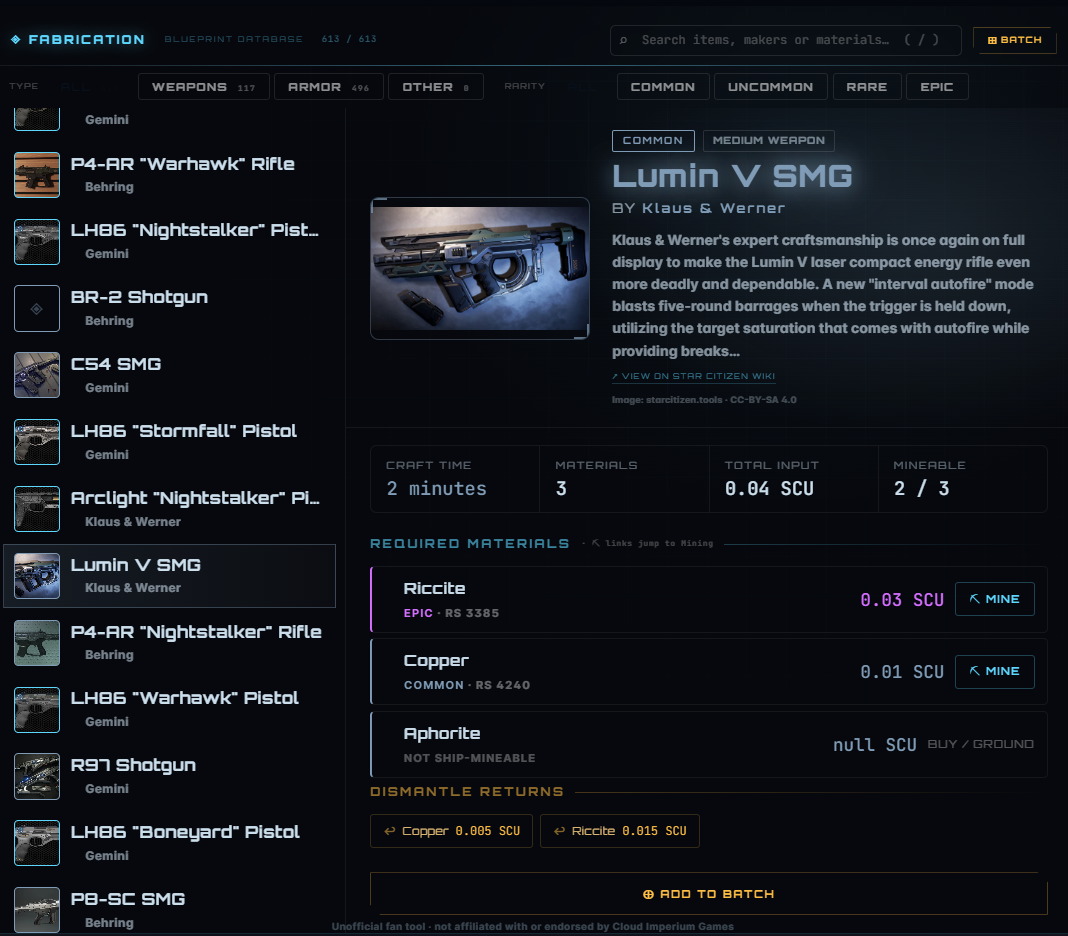Image resolution: width=1068 pixels, height=936 pixels.
Task: Click the Riccite material name
Action: click(434, 589)
